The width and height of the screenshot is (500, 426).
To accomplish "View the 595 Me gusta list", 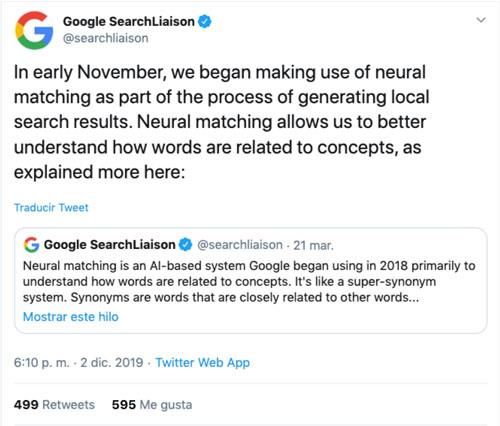I will coord(152,405).
